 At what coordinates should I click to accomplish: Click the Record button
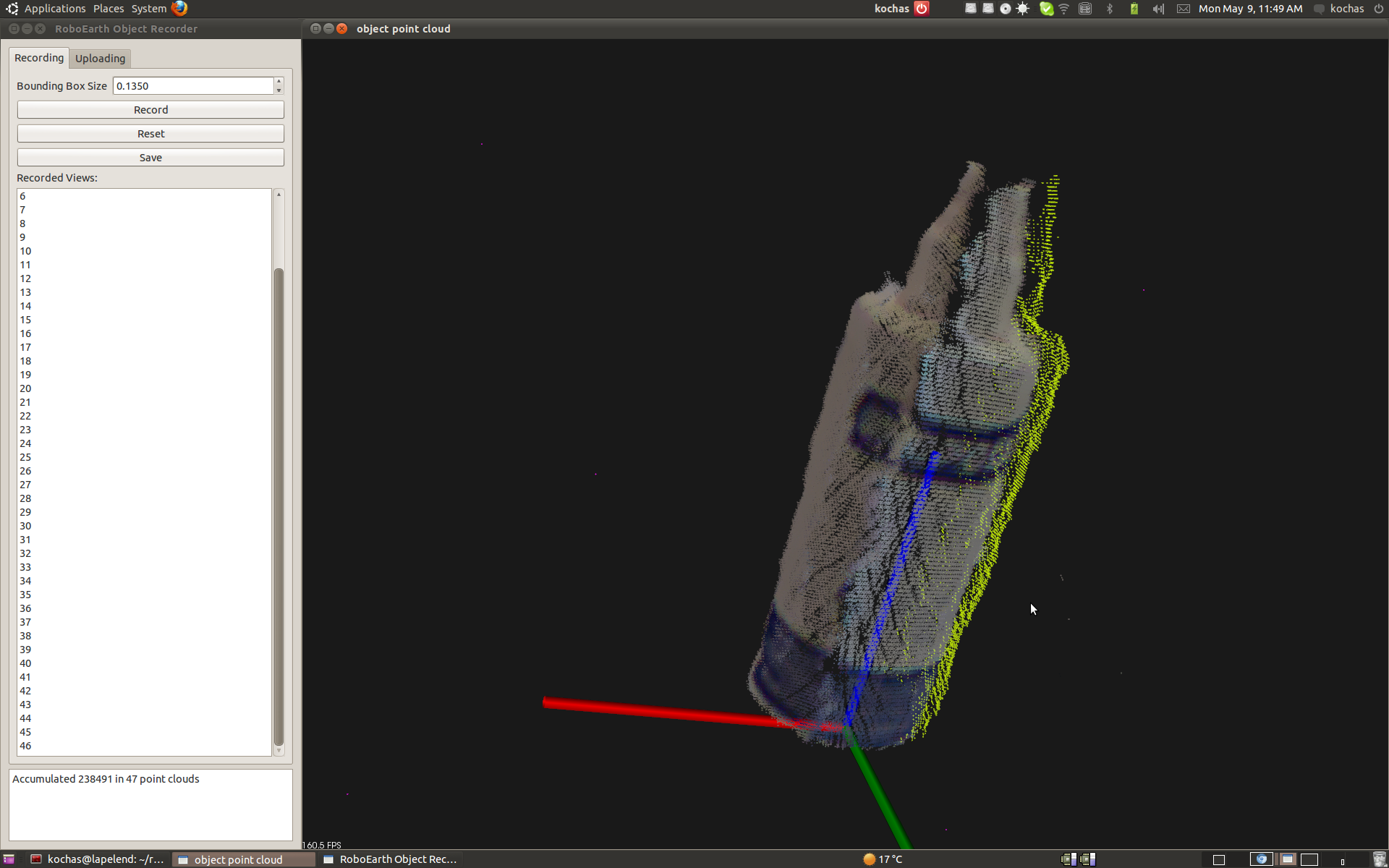coord(150,110)
